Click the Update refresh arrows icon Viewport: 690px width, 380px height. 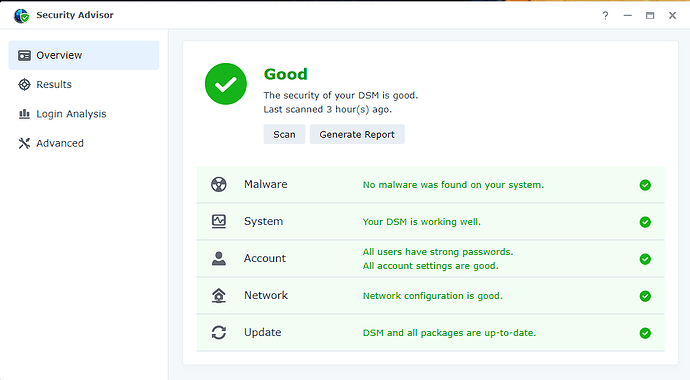pyautogui.click(x=219, y=332)
